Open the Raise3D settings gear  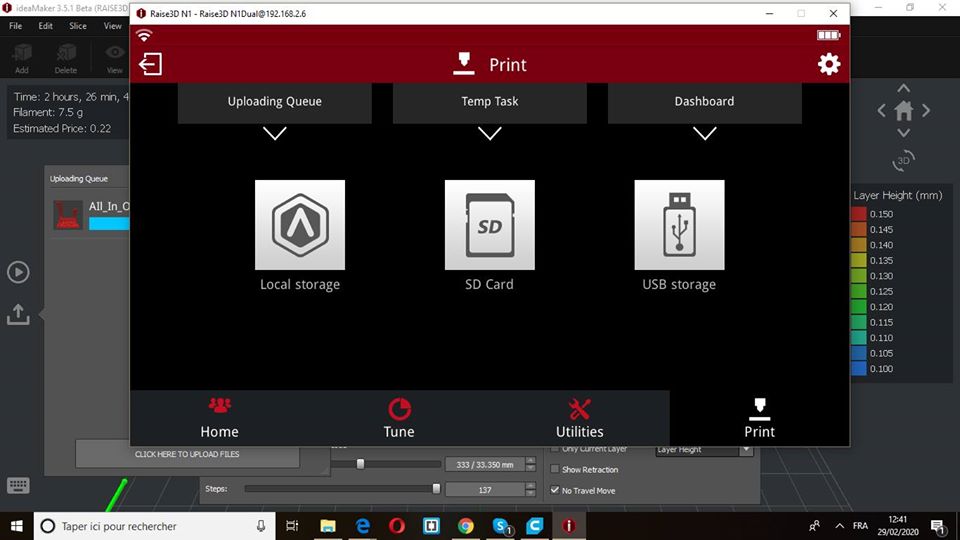click(x=829, y=64)
